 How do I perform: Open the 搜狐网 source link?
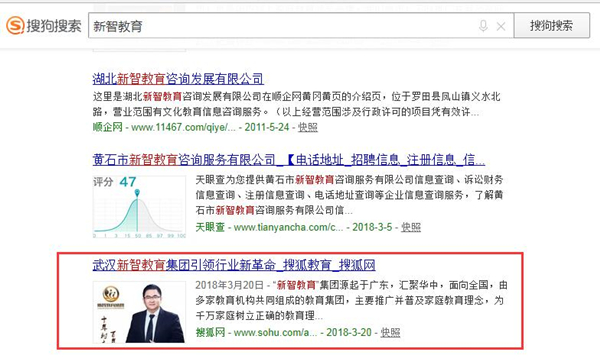pyautogui.click(x=210, y=332)
